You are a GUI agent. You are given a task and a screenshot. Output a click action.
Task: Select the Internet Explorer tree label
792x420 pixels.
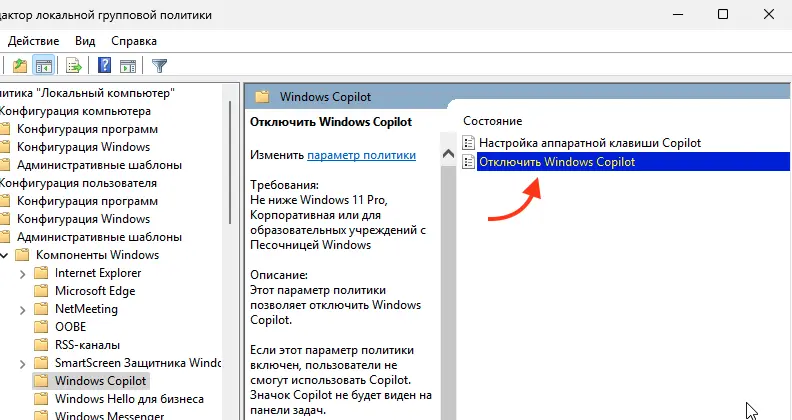98,273
